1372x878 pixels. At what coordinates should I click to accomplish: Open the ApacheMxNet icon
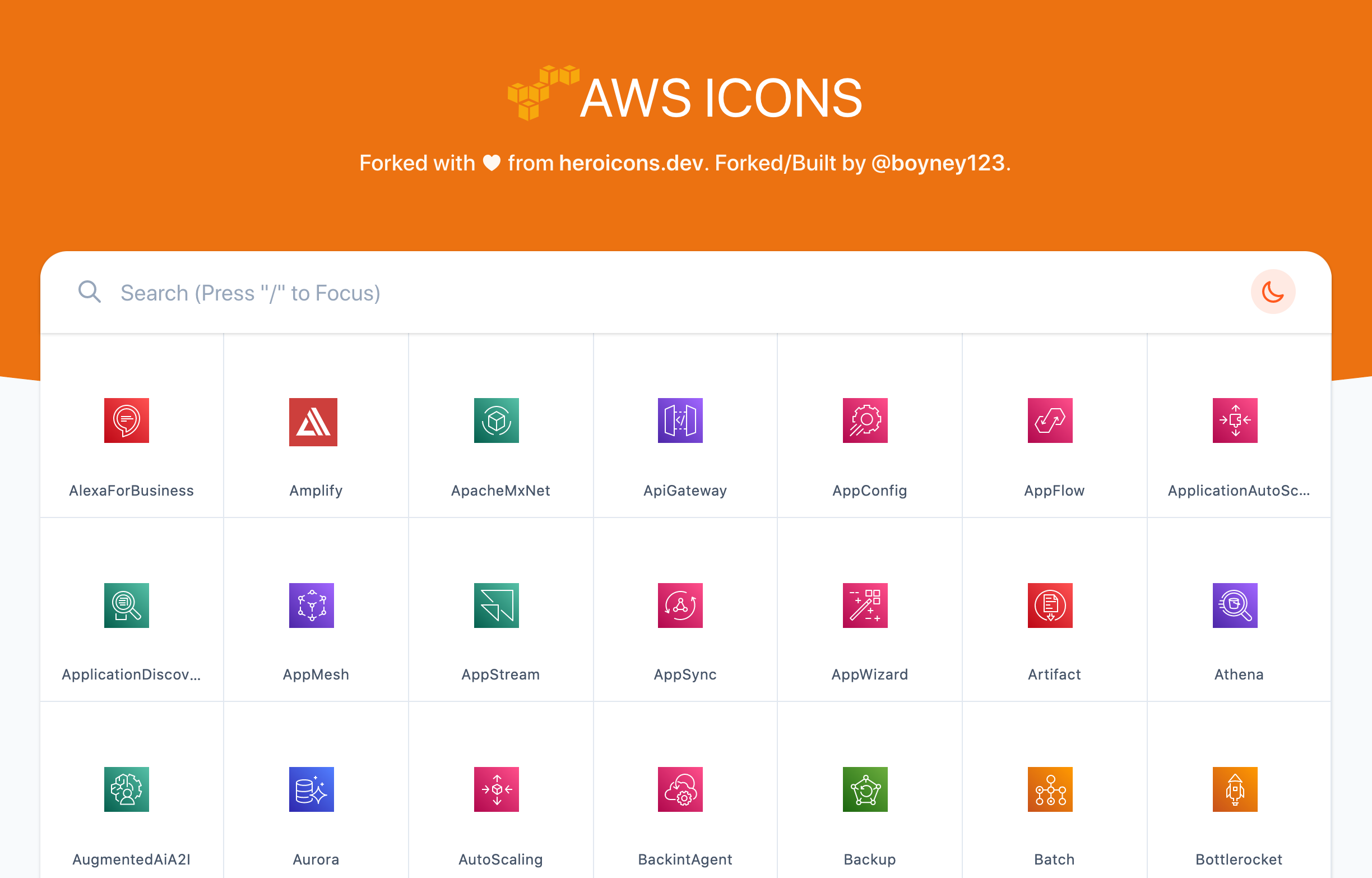(x=496, y=421)
